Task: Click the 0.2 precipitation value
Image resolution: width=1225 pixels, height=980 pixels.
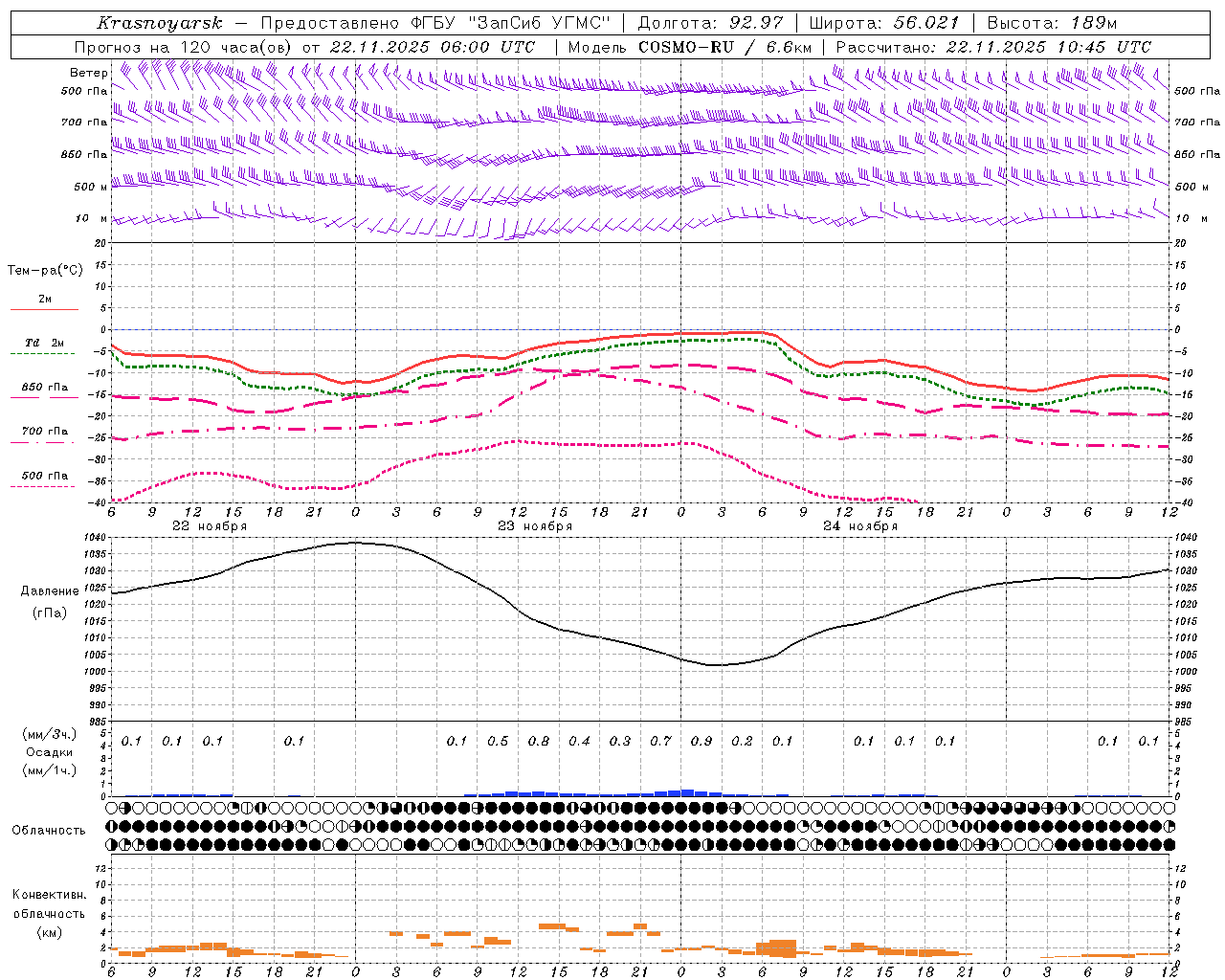Action: pyautogui.click(x=742, y=741)
